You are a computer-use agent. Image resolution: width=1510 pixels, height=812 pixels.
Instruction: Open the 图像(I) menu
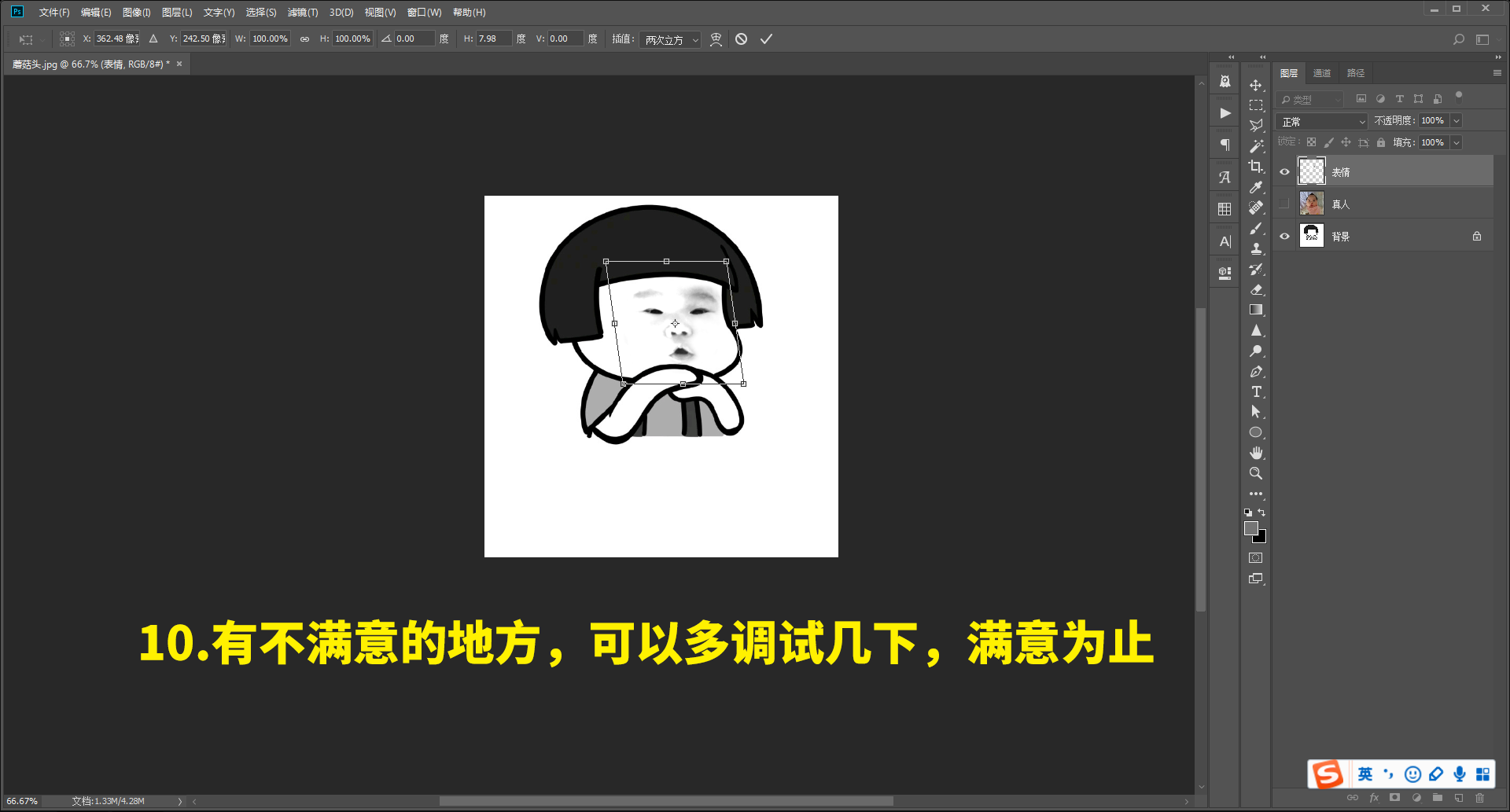pyautogui.click(x=136, y=13)
